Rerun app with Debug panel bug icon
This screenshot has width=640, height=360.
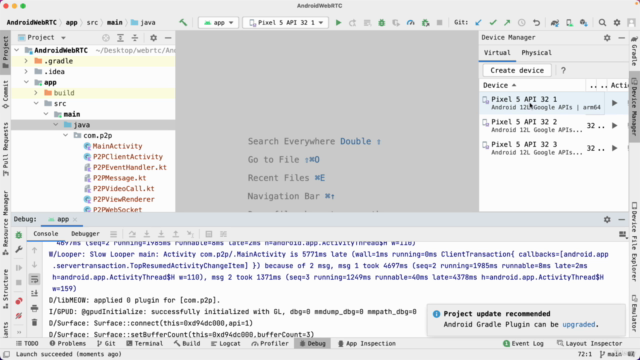point(19,235)
